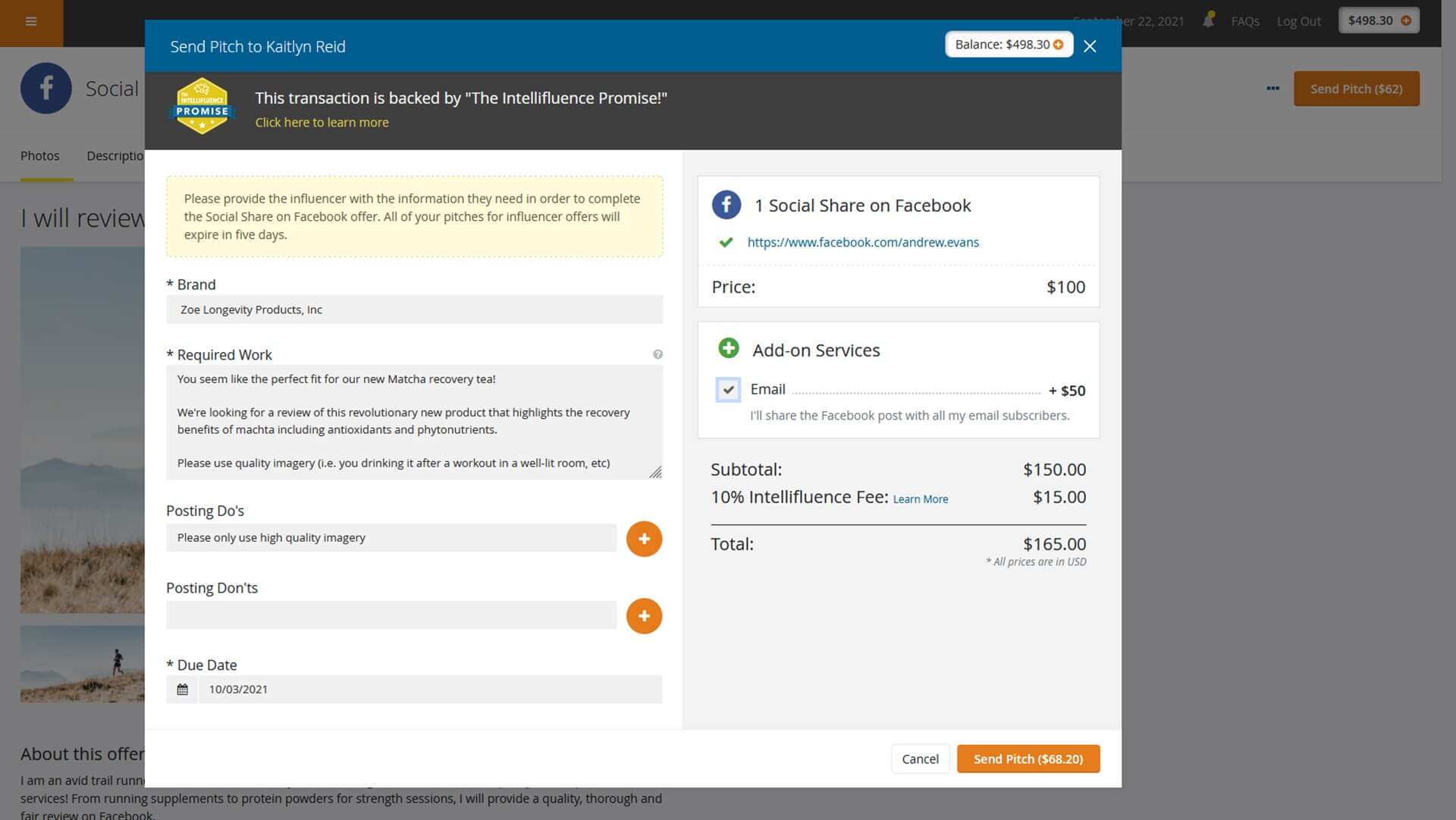Open the hamburger menu icon
The height and width of the screenshot is (820, 1456).
point(31,21)
